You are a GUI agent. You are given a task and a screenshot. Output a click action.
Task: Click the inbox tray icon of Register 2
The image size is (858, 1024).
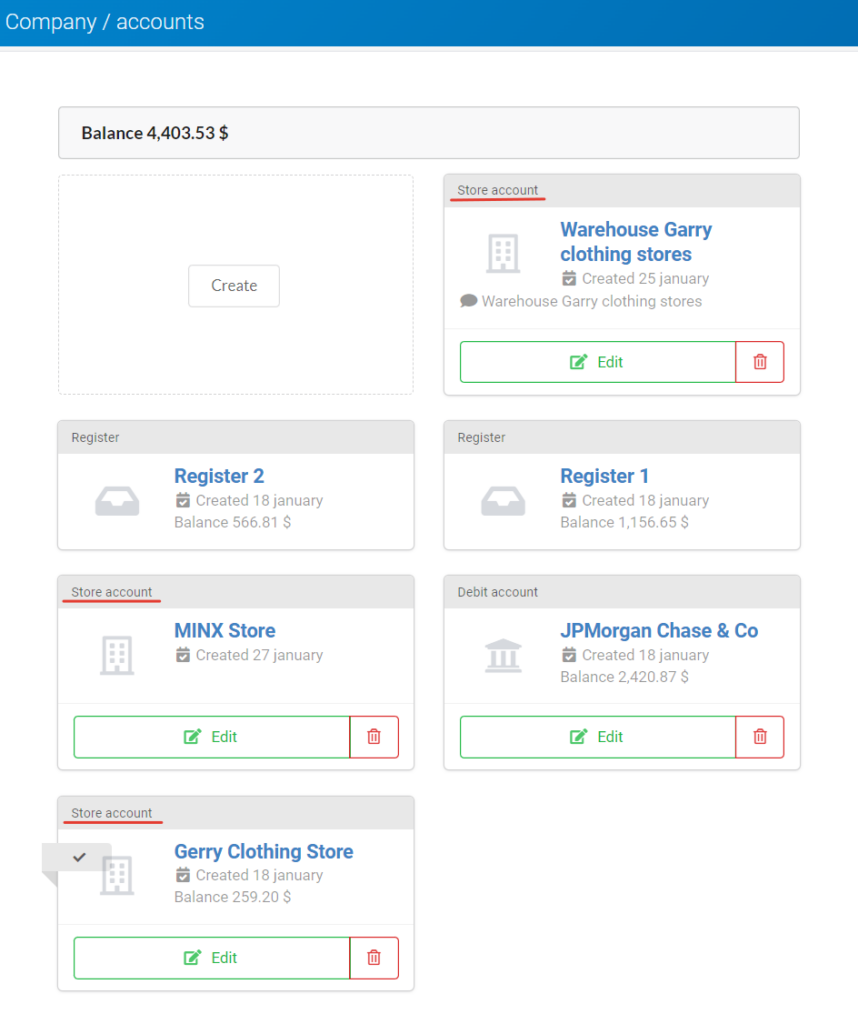pos(117,501)
